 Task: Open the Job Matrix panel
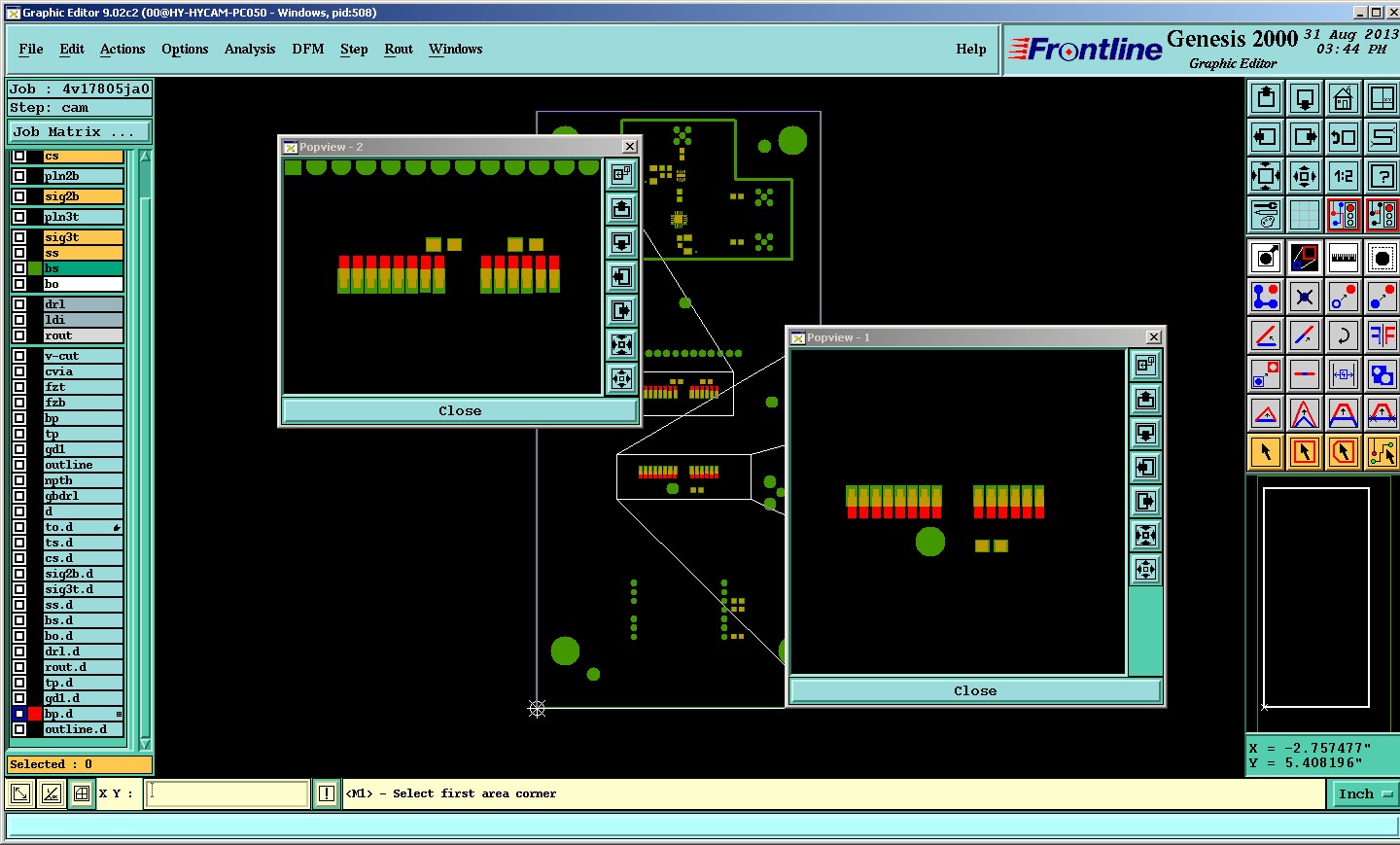coord(80,132)
